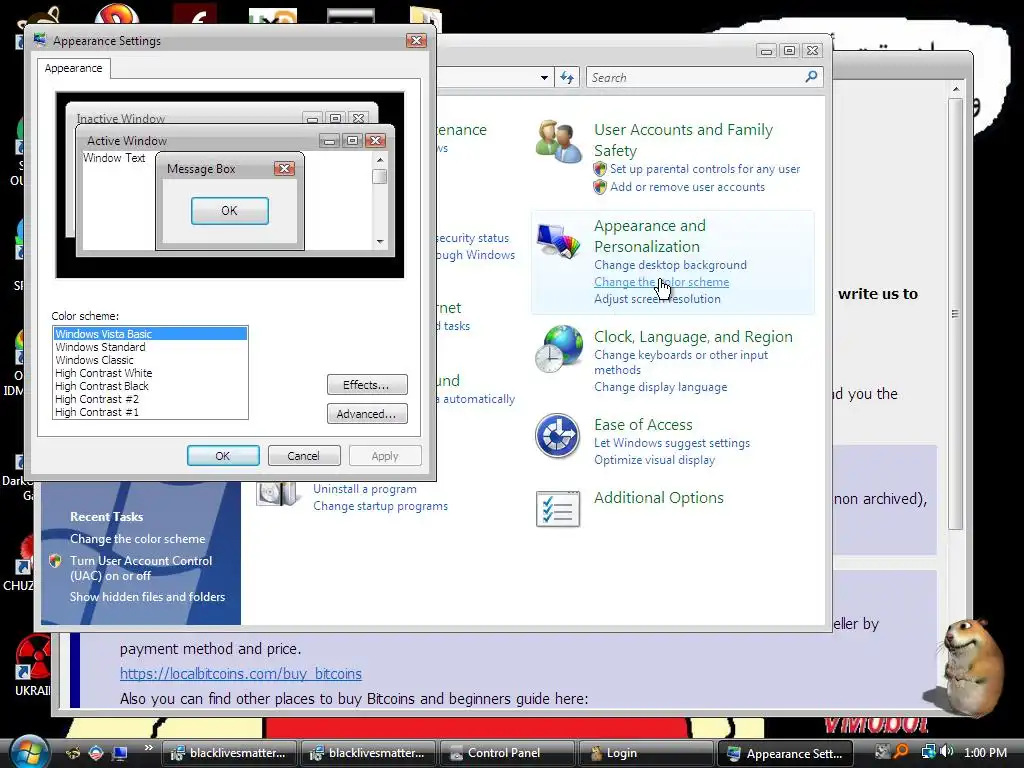Open Adjust screen resolution link
Viewport: 1024px width, 768px height.
657,299
